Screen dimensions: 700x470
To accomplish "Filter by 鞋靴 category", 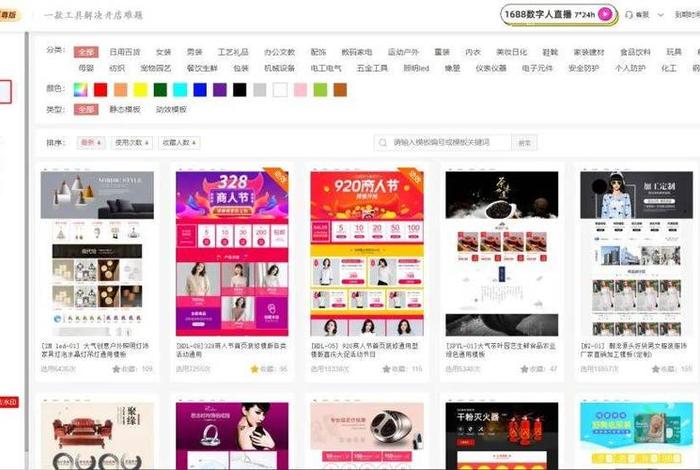I will pyautogui.click(x=550, y=52).
